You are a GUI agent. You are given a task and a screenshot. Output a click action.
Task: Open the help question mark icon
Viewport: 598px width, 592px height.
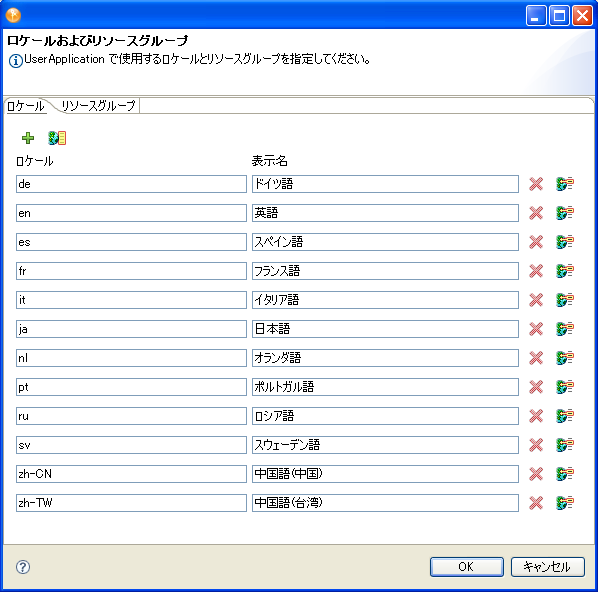pyautogui.click(x=23, y=567)
